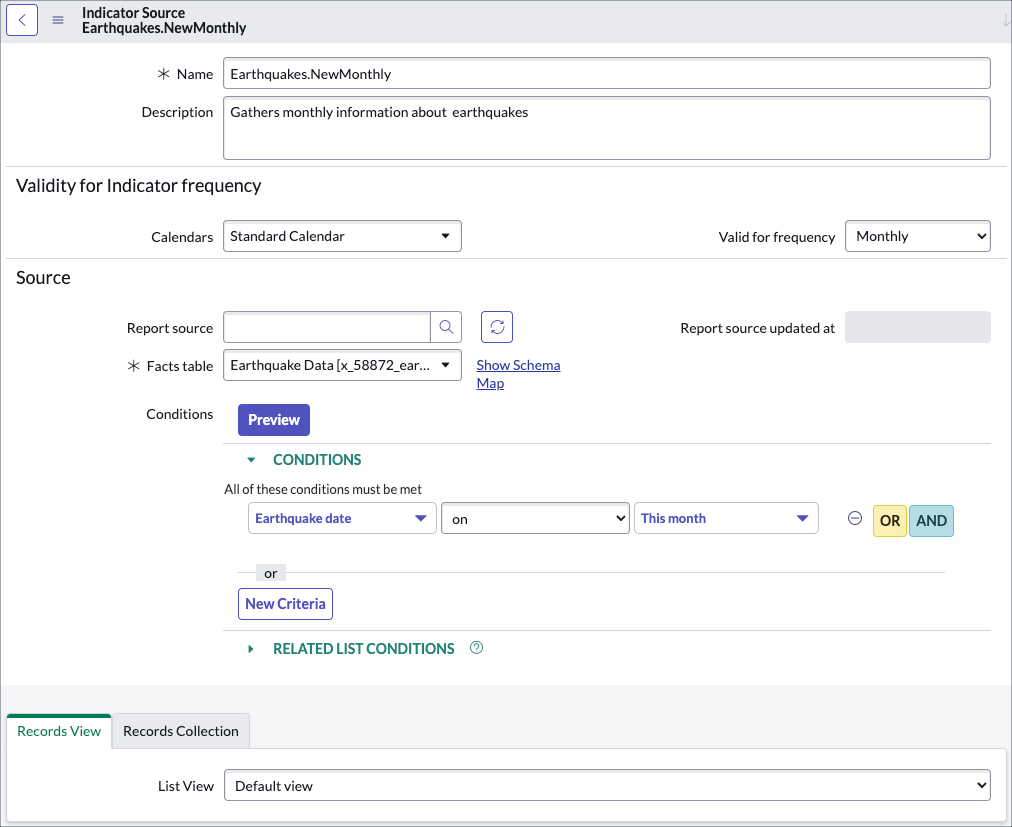Screen dimensions: 1012x827
Task: Select the Records View tab
Action: click(58, 731)
